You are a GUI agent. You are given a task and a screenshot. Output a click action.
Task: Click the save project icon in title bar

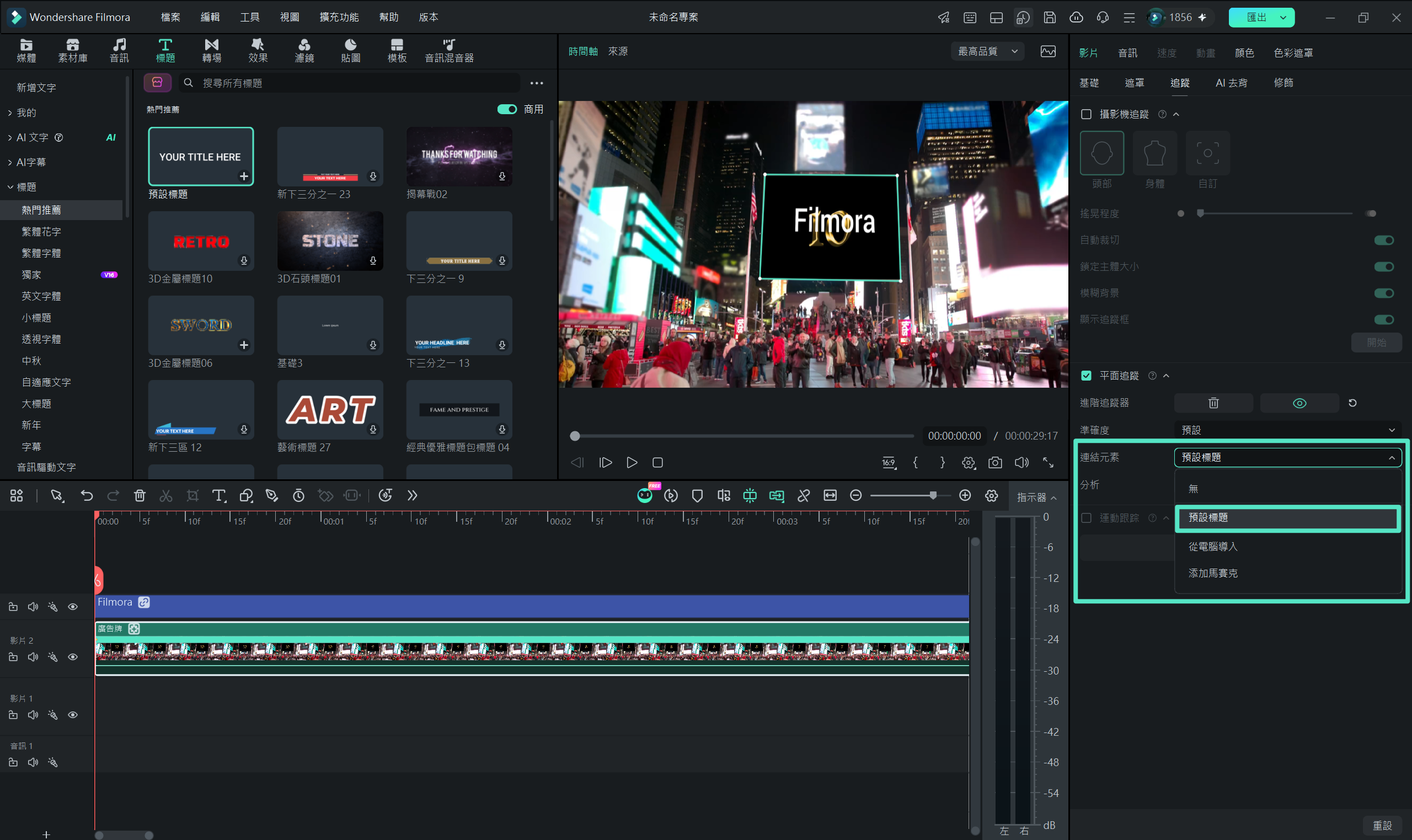pyautogui.click(x=1050, y=18)
